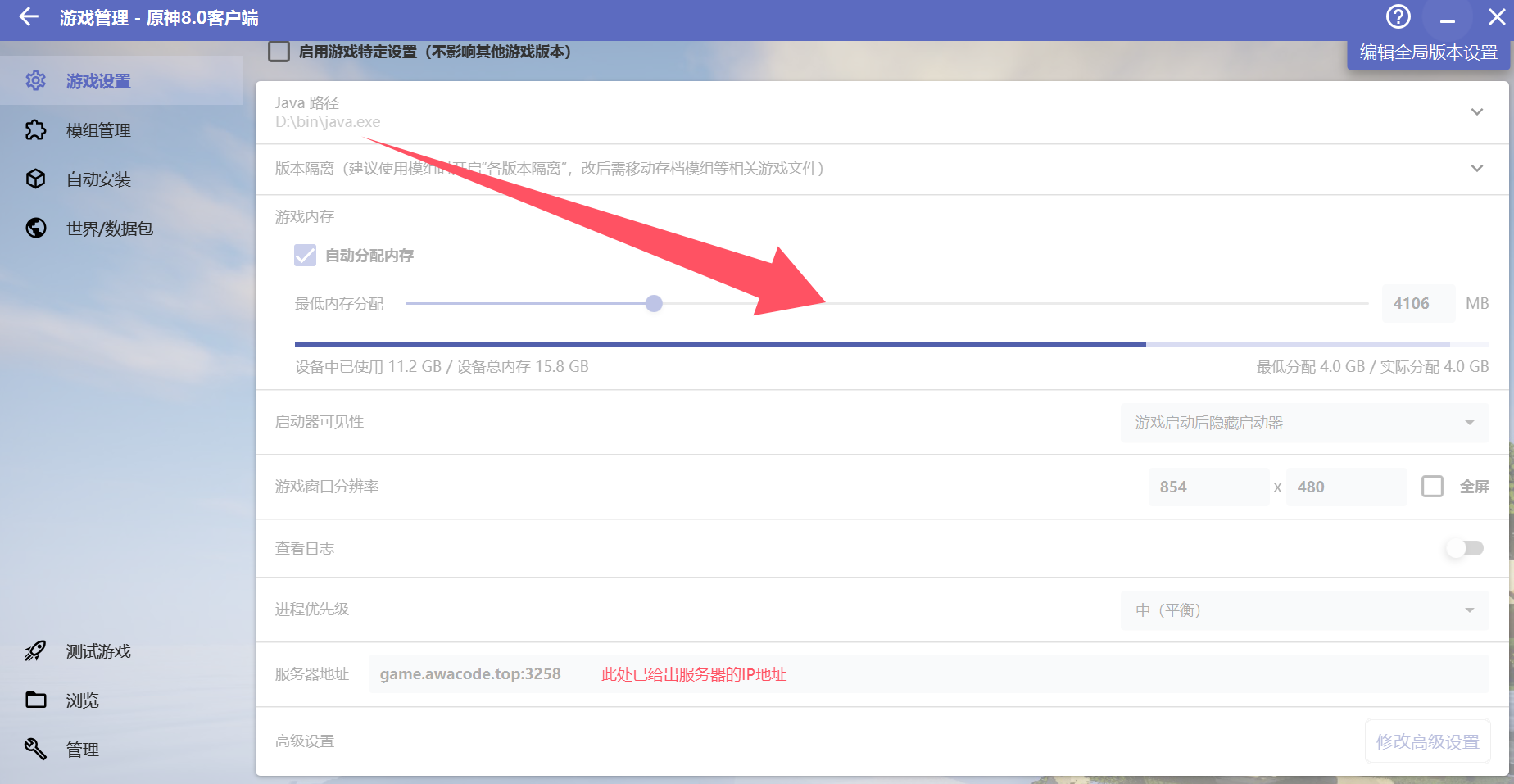Click 编辑全局版本设置 button
Viewport: 1514px width, 784px height.
click(x=1428, y=52)
